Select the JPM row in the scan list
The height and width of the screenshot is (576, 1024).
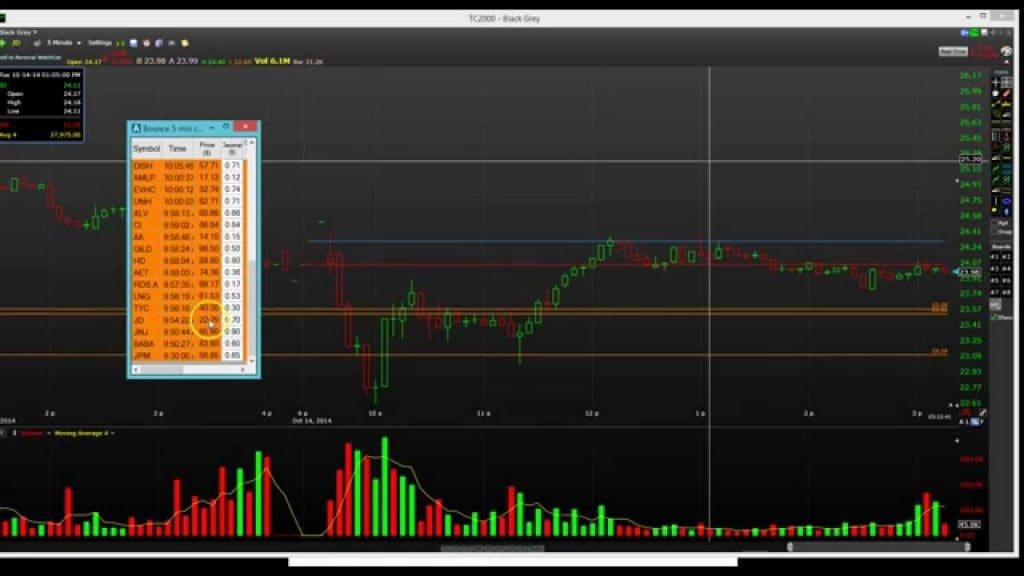(188, 356)
